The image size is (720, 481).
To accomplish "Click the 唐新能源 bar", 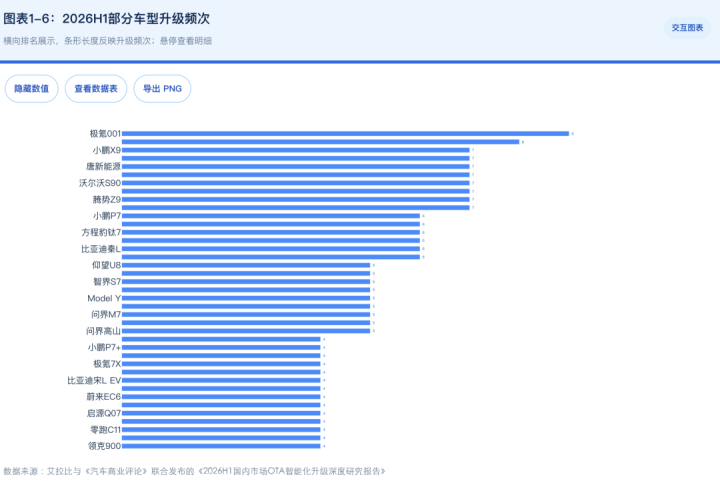I will coord(296,167).
